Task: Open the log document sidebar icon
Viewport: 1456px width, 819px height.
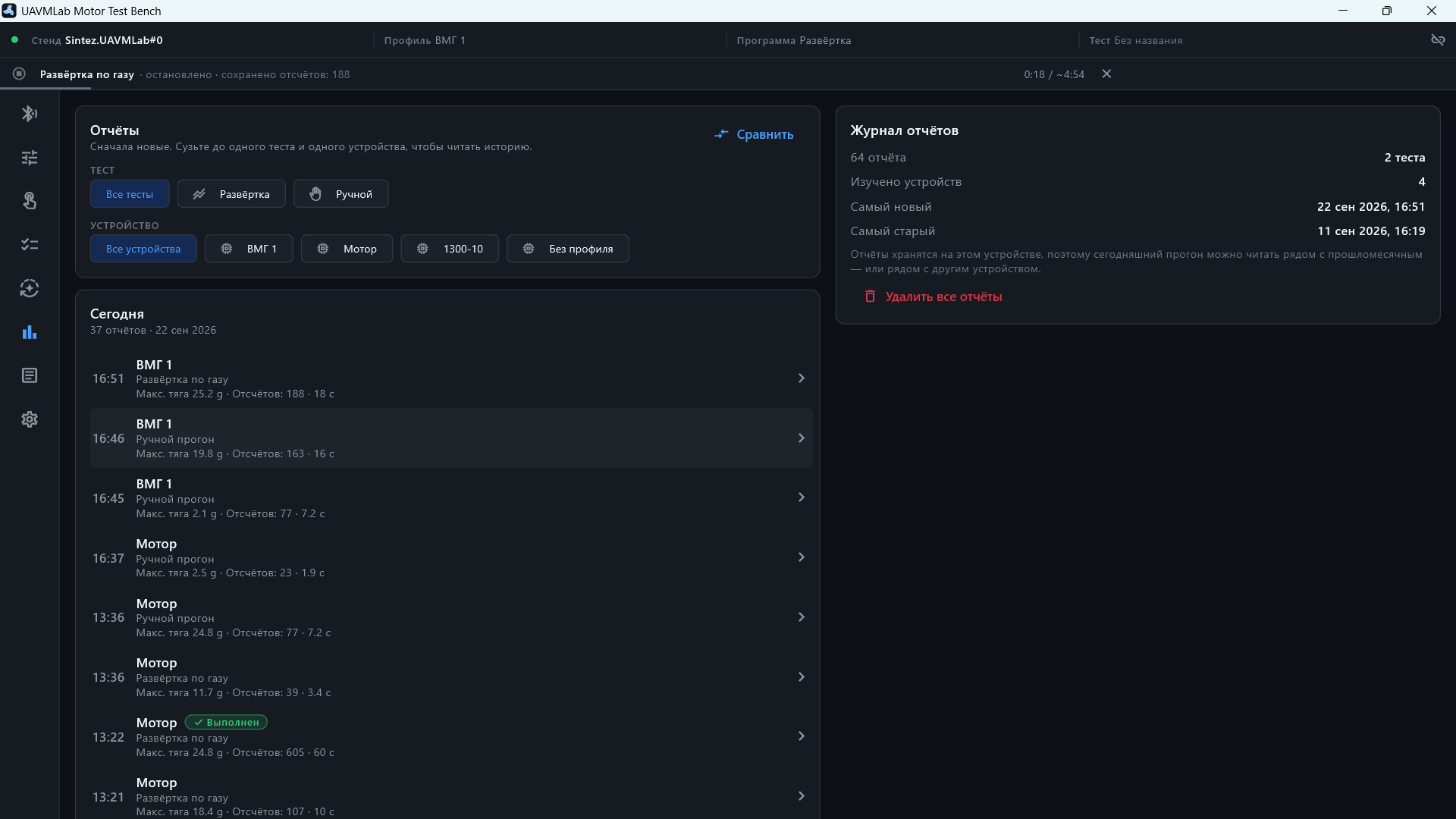Action: (30, 375)
